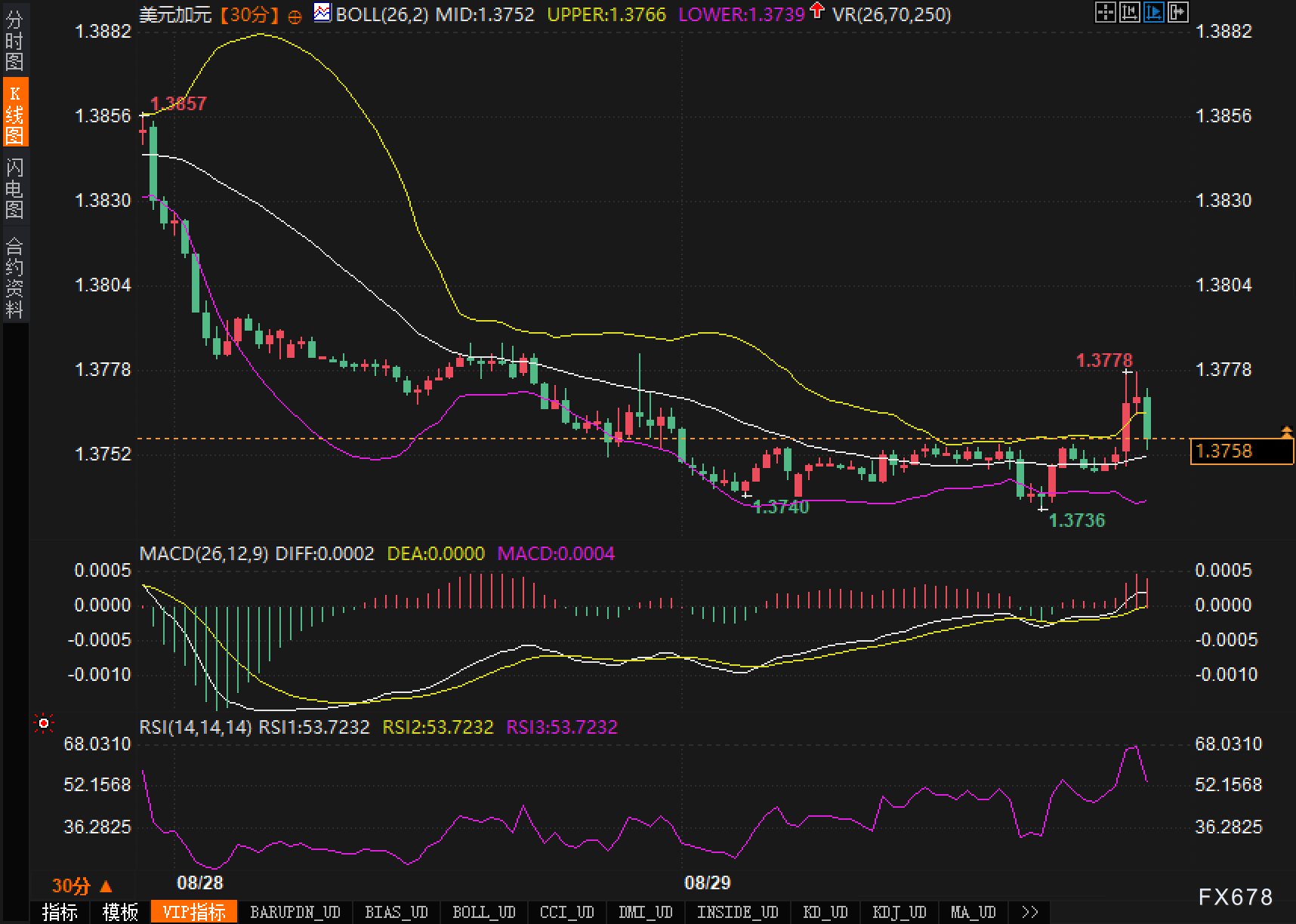The width and height of the screenshot is (1296, 924).
Task: Click the BOLL indicator chart icon
Action: 322,13
